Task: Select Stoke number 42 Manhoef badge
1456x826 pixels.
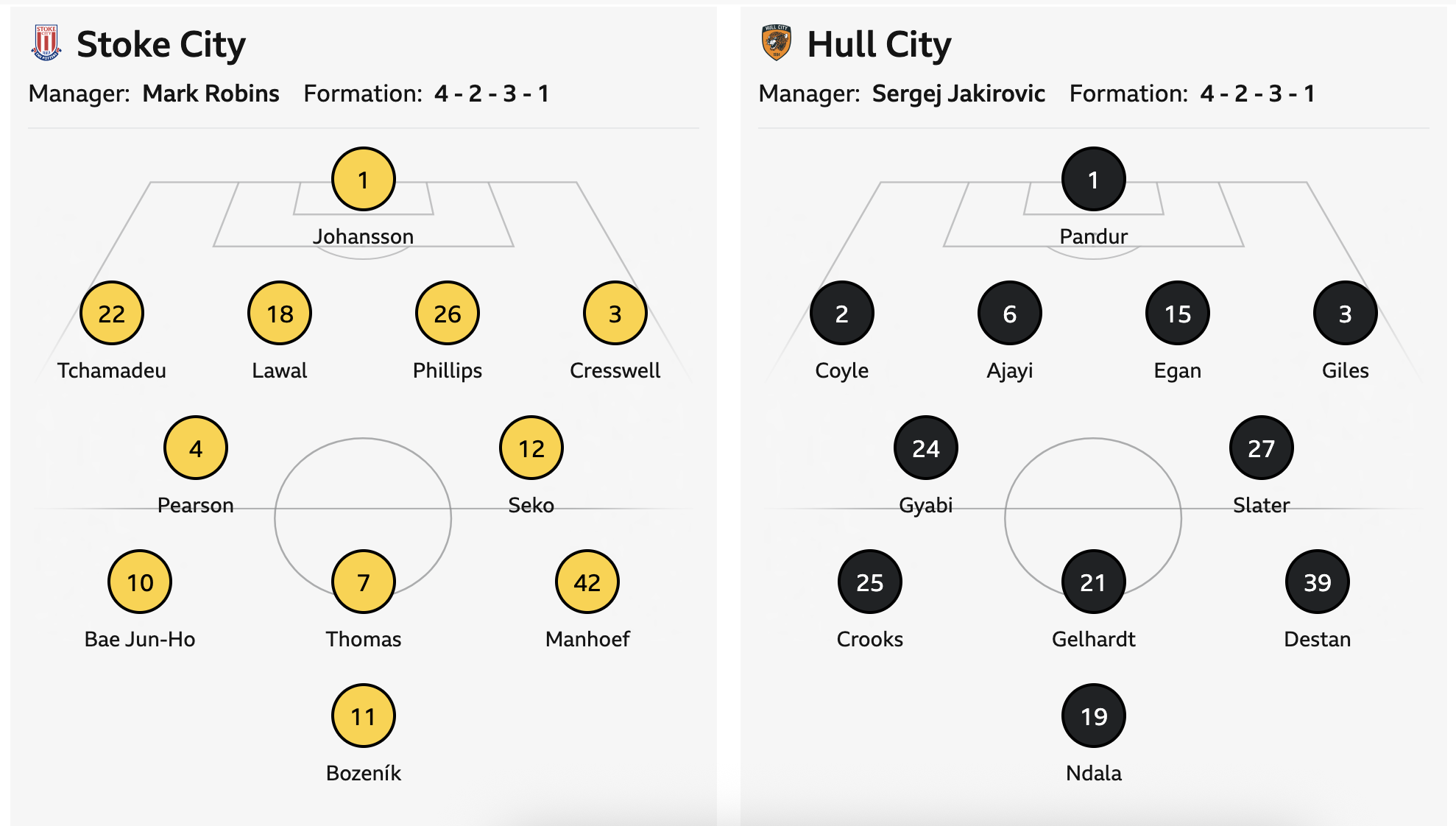Action: tap(587, 582)
